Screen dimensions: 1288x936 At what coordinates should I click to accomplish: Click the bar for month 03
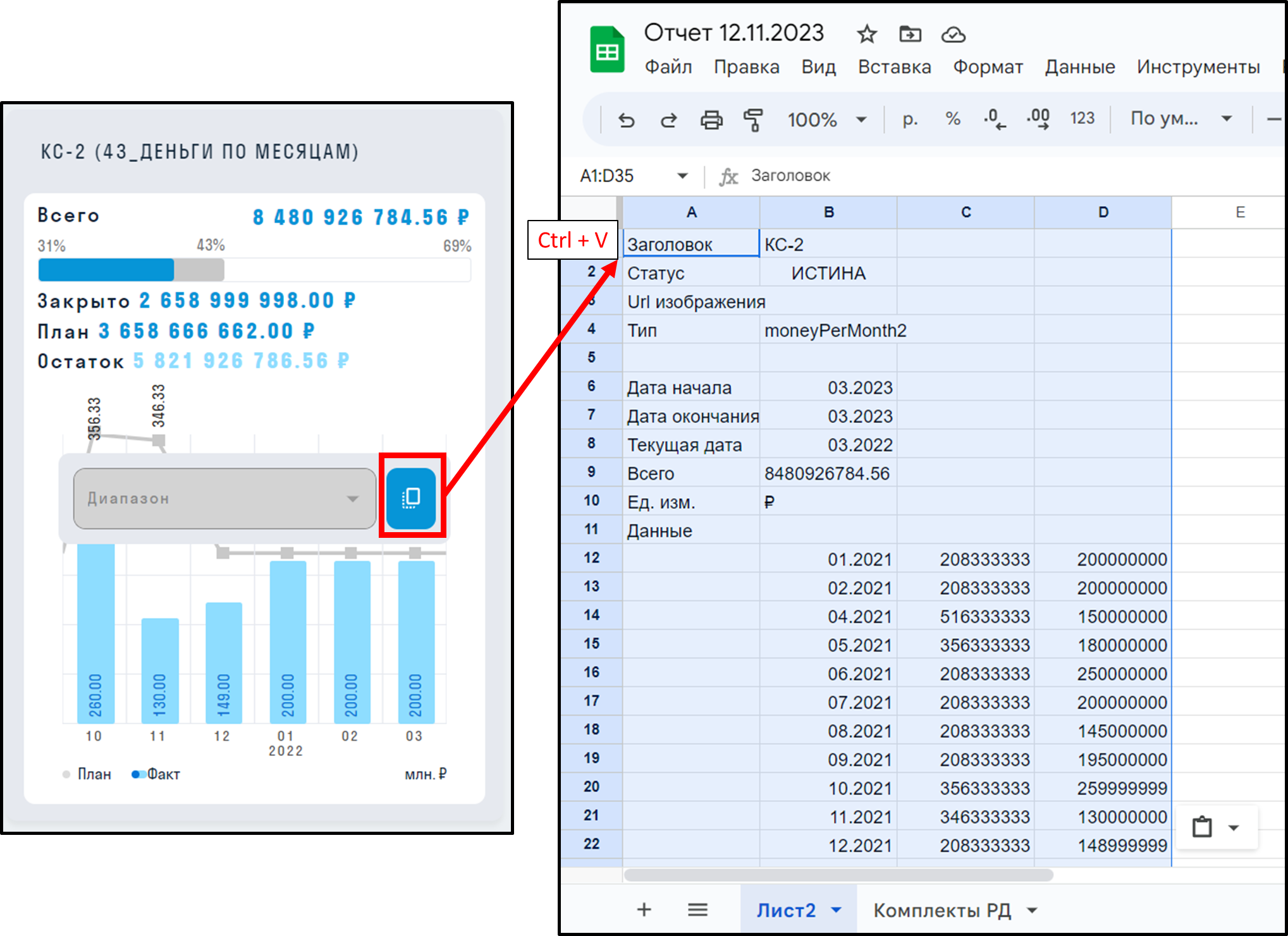click(x=416, y=641)
